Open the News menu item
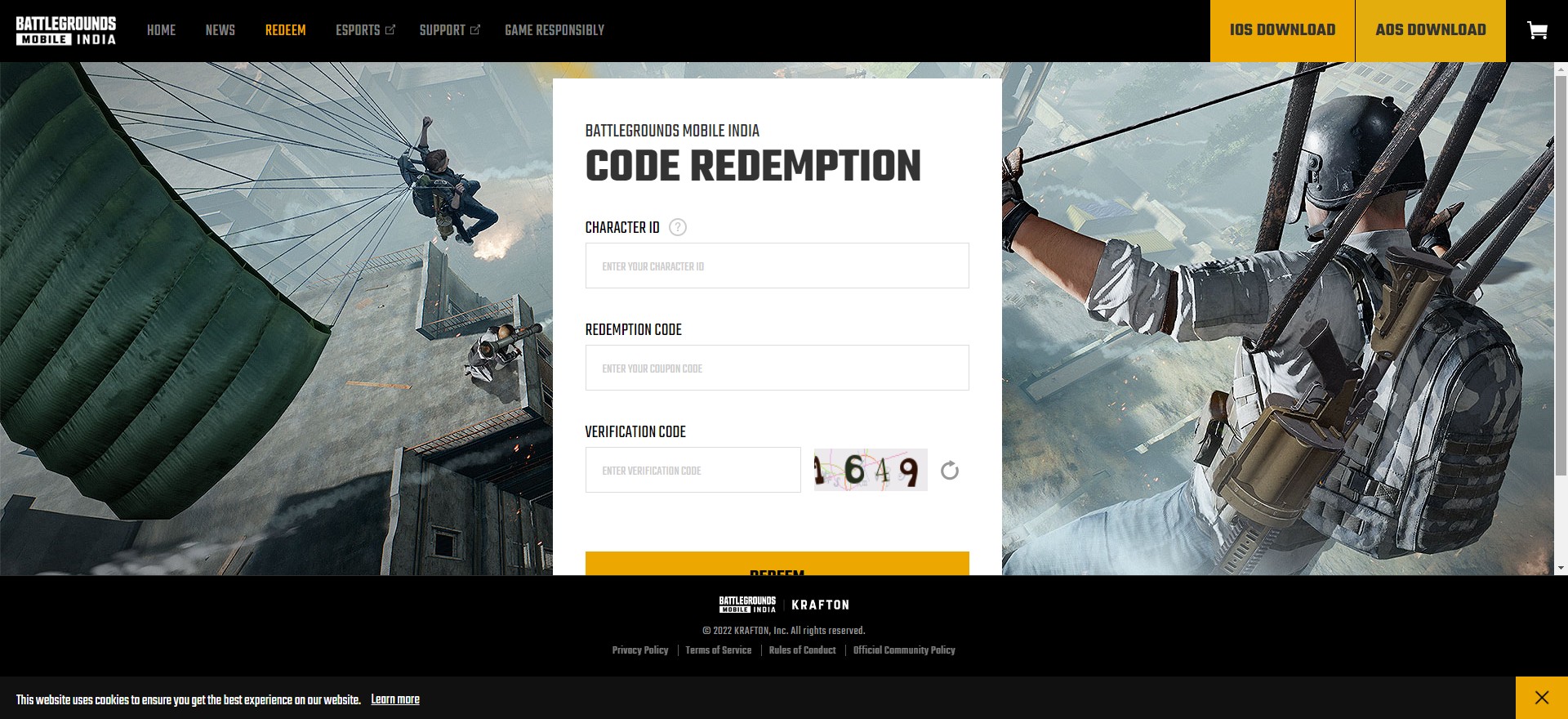This screenshot has width=1568, height=719. pyautogui.click(x=220, y=30)
